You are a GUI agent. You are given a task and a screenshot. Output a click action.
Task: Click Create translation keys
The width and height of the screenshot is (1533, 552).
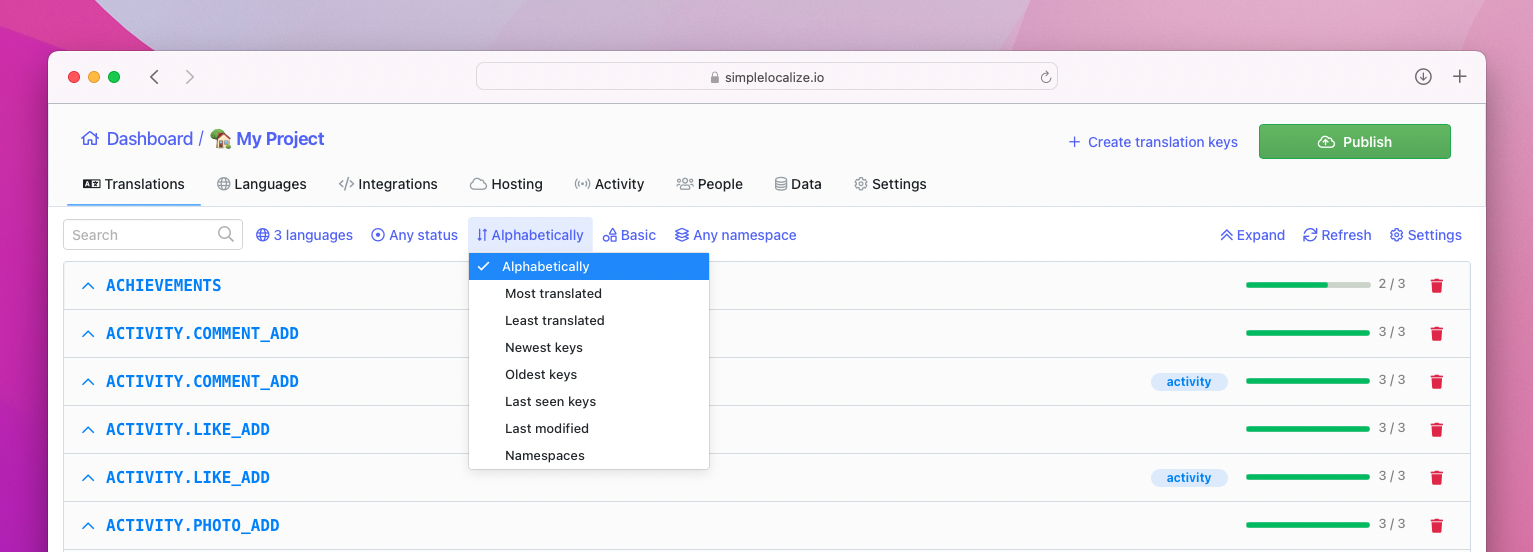click(x=1153, y=142)
